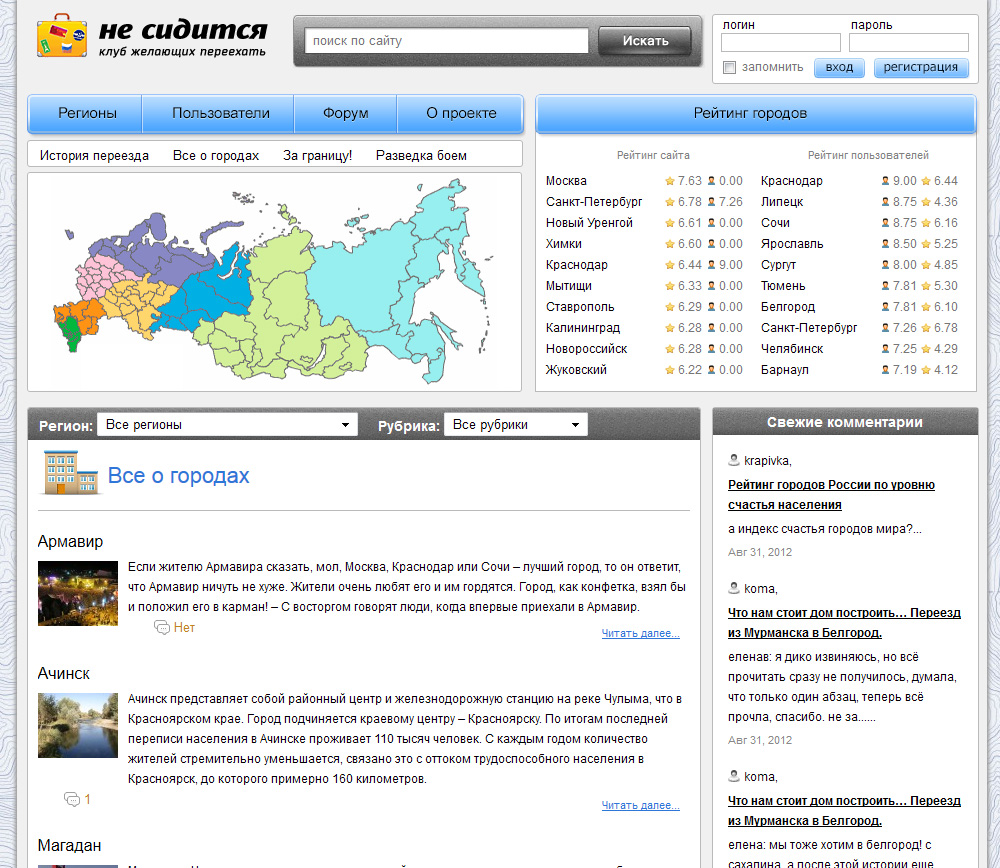Click user icon in Химки row
Image resolution: width=1000 pixels, height=868 pixels.
pyautogui.click(x=711, y=244)
